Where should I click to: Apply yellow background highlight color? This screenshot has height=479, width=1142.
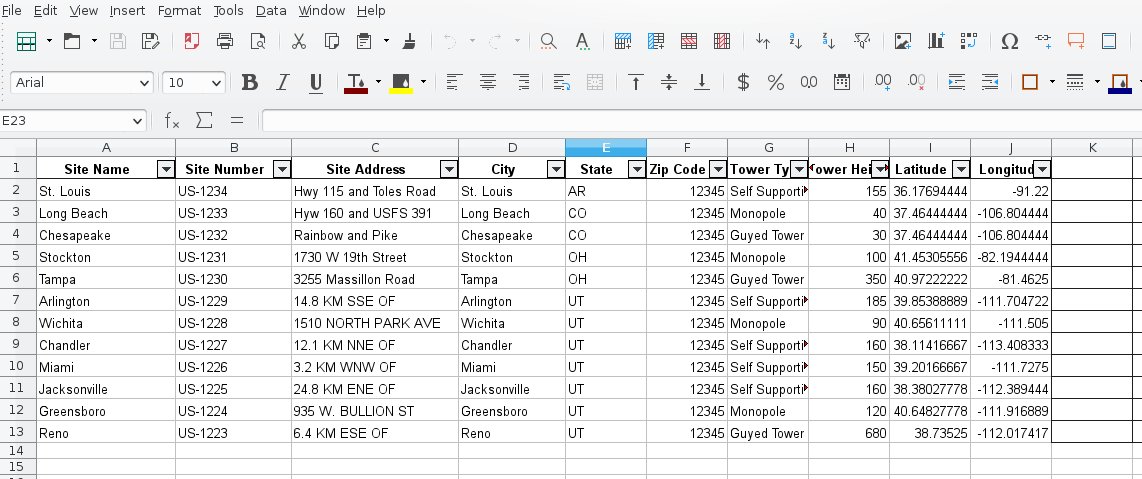pos(402,82)
